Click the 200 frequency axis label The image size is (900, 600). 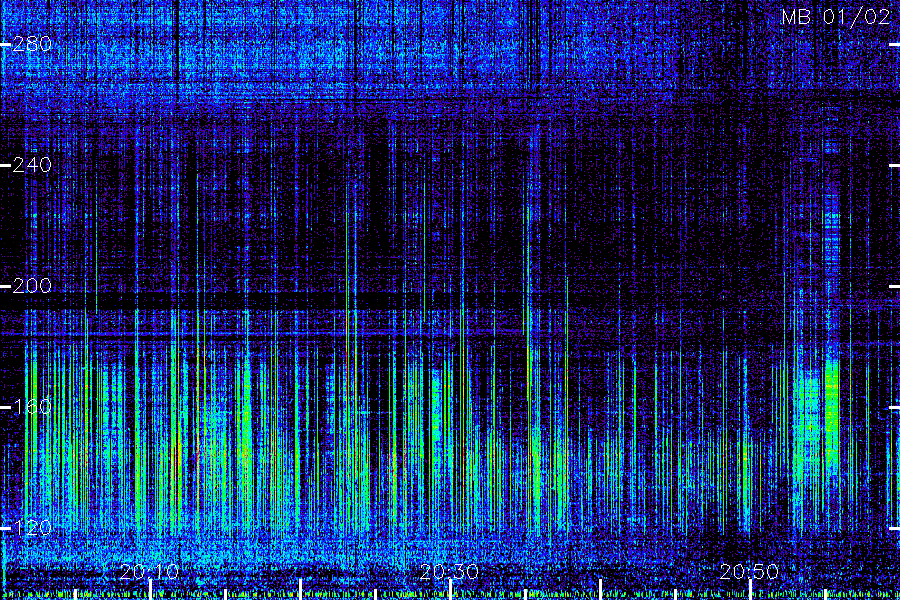(x=32, y=286)
